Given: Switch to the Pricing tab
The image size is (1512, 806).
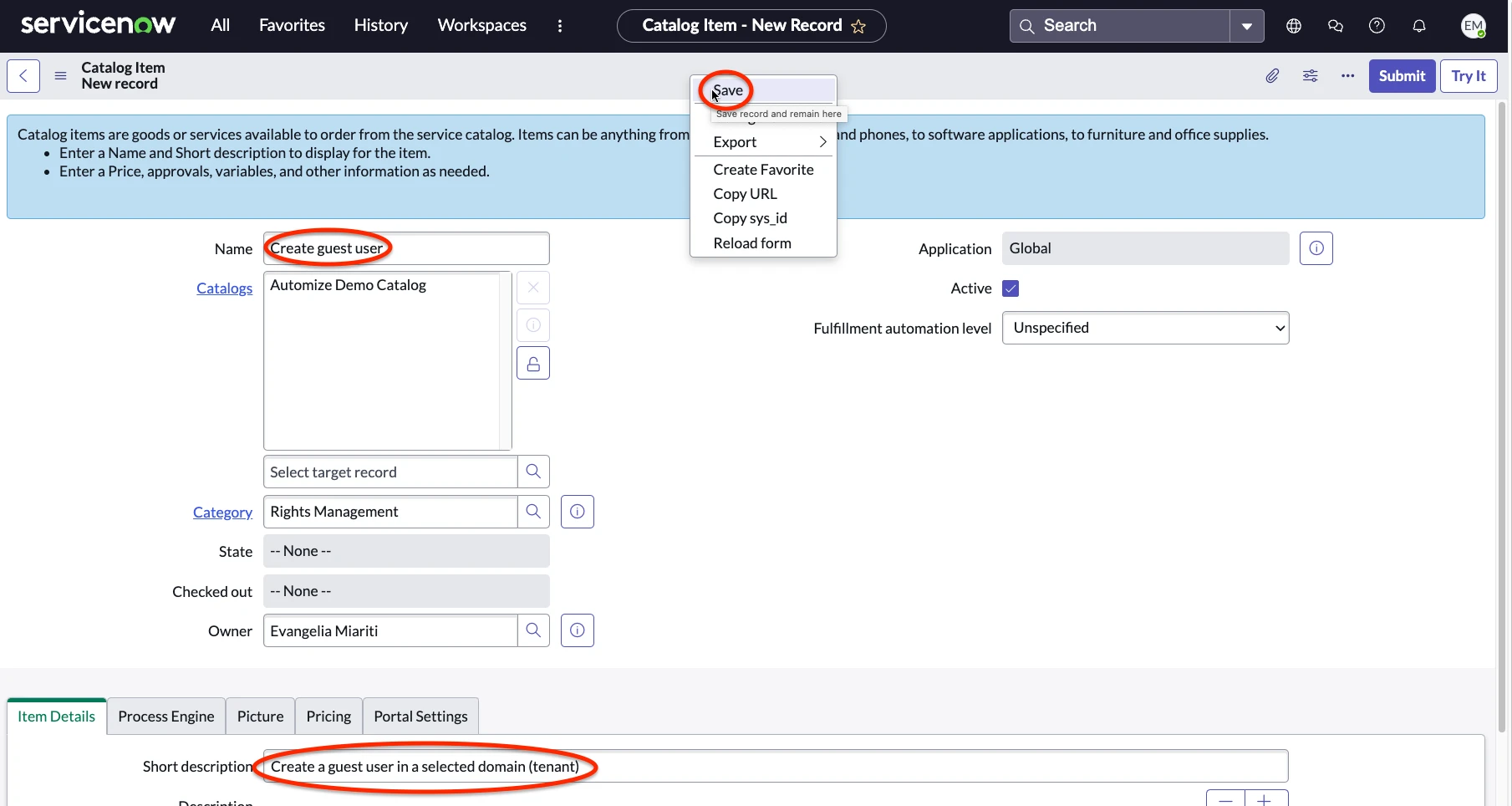Looking at the screenshot, I should pyautogui.click(x=328, y=716).
